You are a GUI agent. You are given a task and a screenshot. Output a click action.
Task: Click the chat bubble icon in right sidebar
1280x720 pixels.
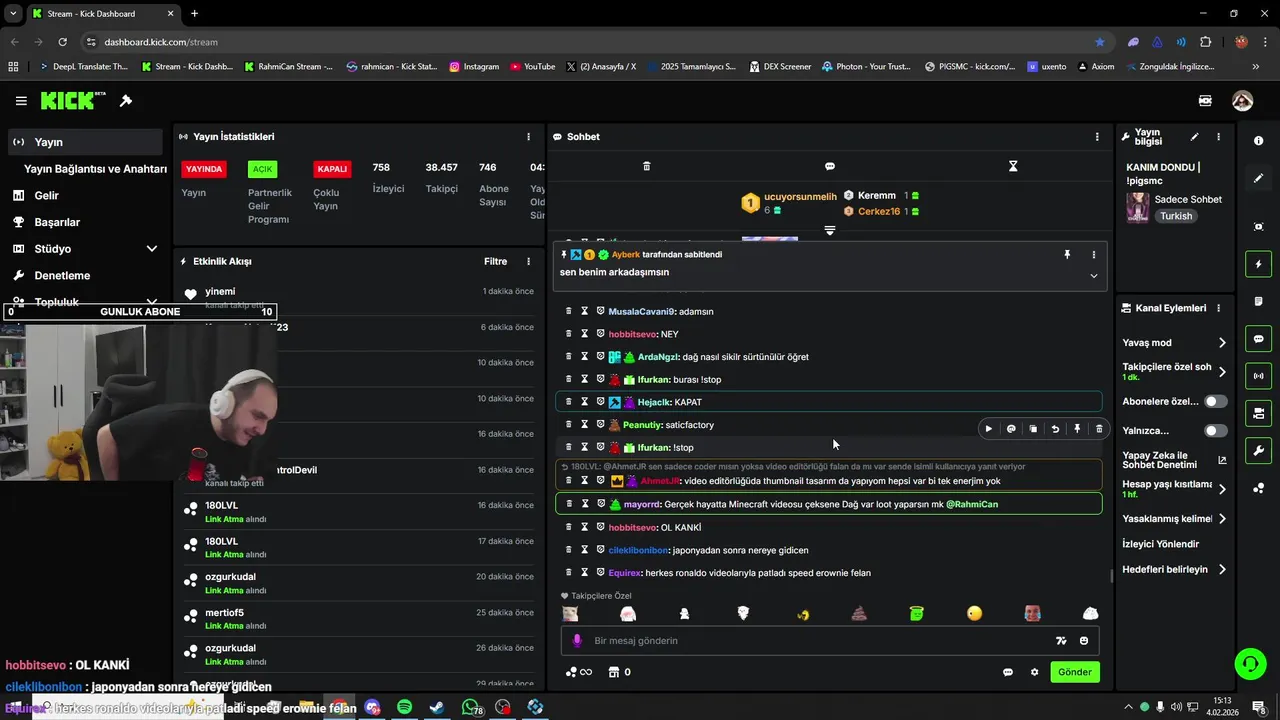point(1258,339)
